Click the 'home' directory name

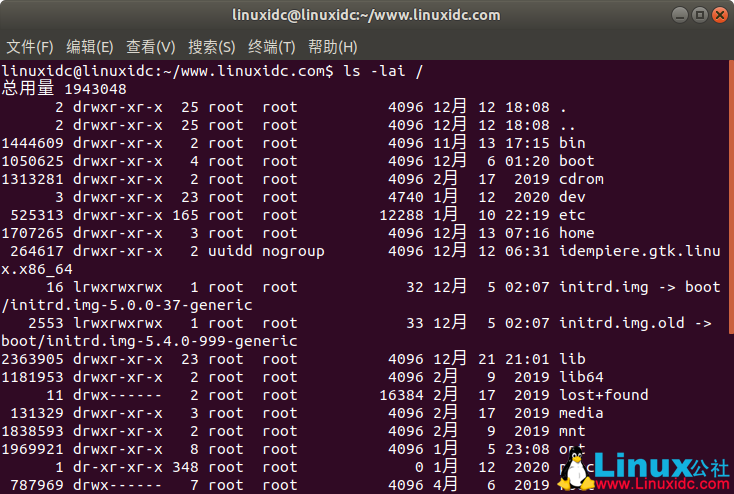[x=577, y=233]
